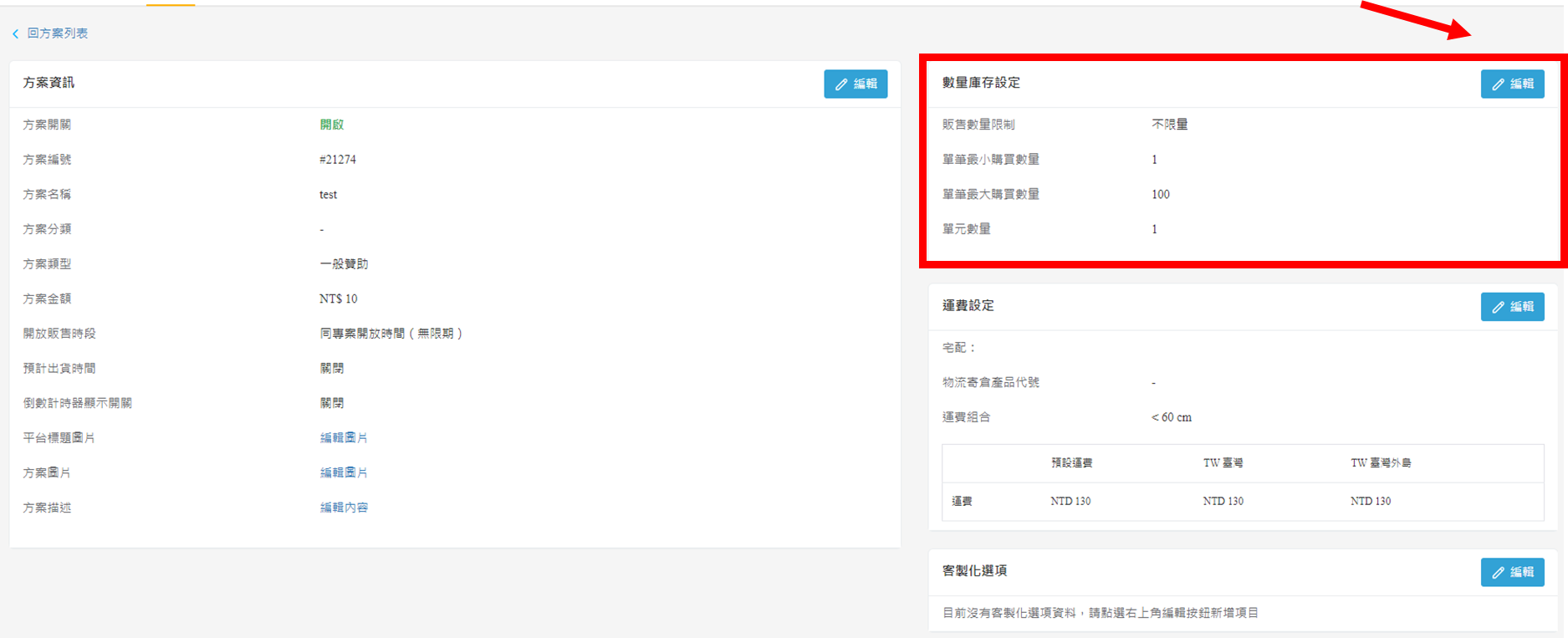This screenshot has height=638, width=1568.
Task: Select 同專案開放時間（無限期）value
Action: [391, 334]
